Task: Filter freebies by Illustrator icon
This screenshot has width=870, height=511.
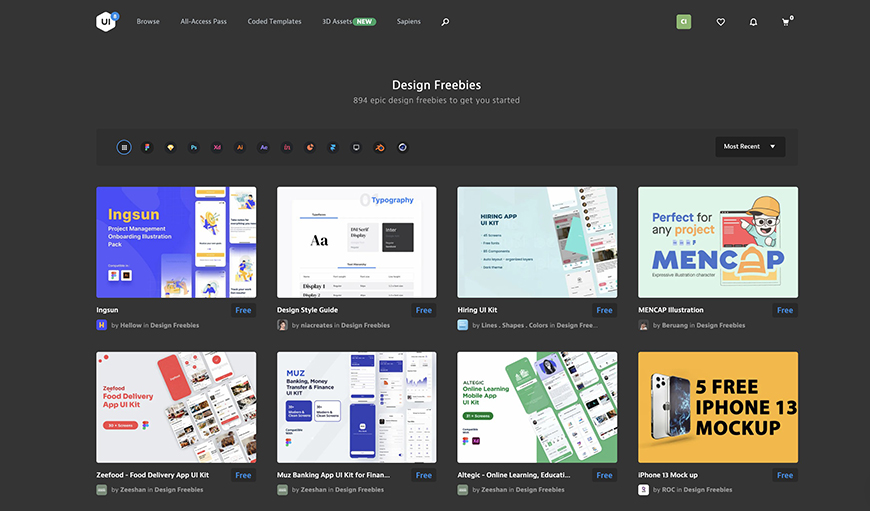Action: point(240,148)
